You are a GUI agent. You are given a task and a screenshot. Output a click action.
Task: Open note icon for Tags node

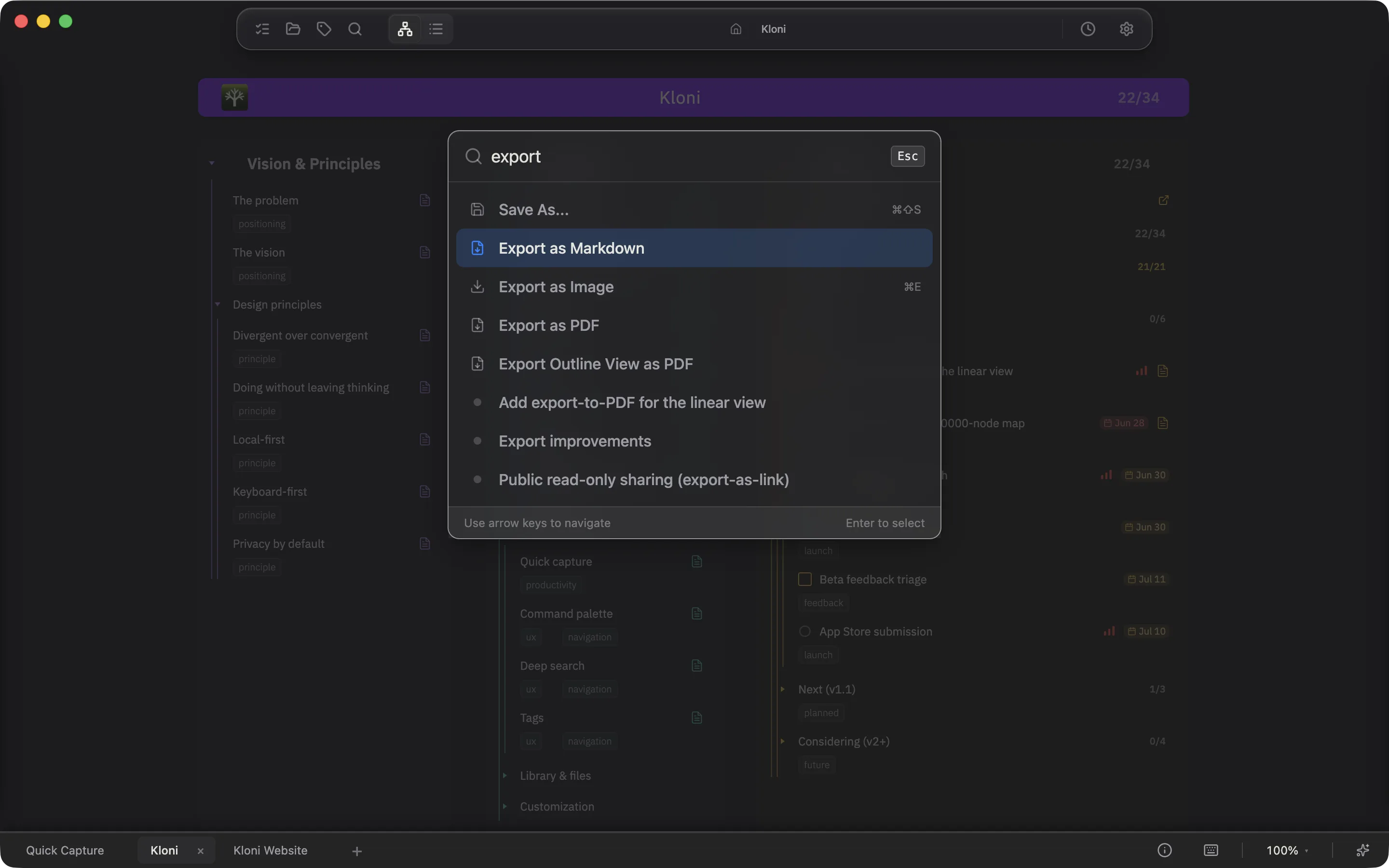tap(697, 718)
